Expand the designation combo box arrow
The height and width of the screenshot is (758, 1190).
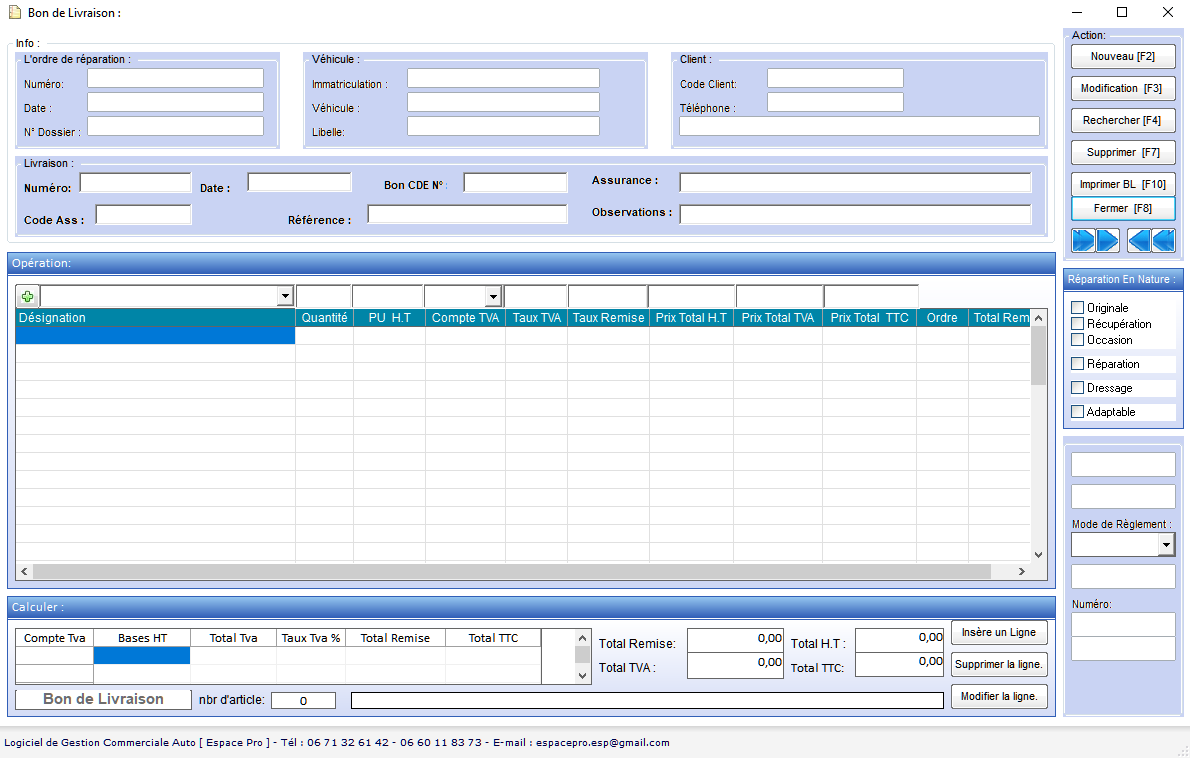[285, 296]
